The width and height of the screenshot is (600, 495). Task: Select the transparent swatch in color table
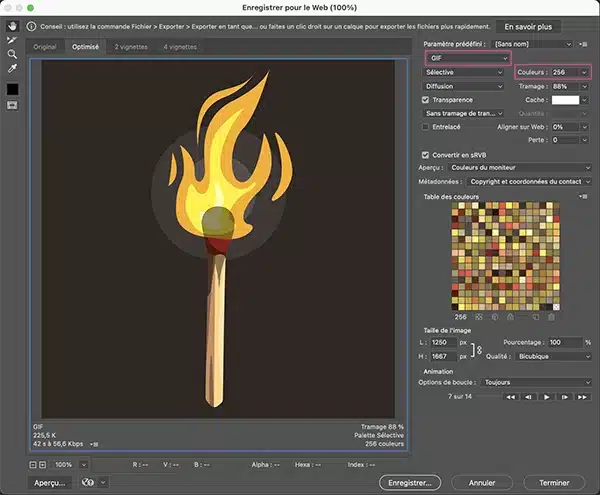[556, 307]
